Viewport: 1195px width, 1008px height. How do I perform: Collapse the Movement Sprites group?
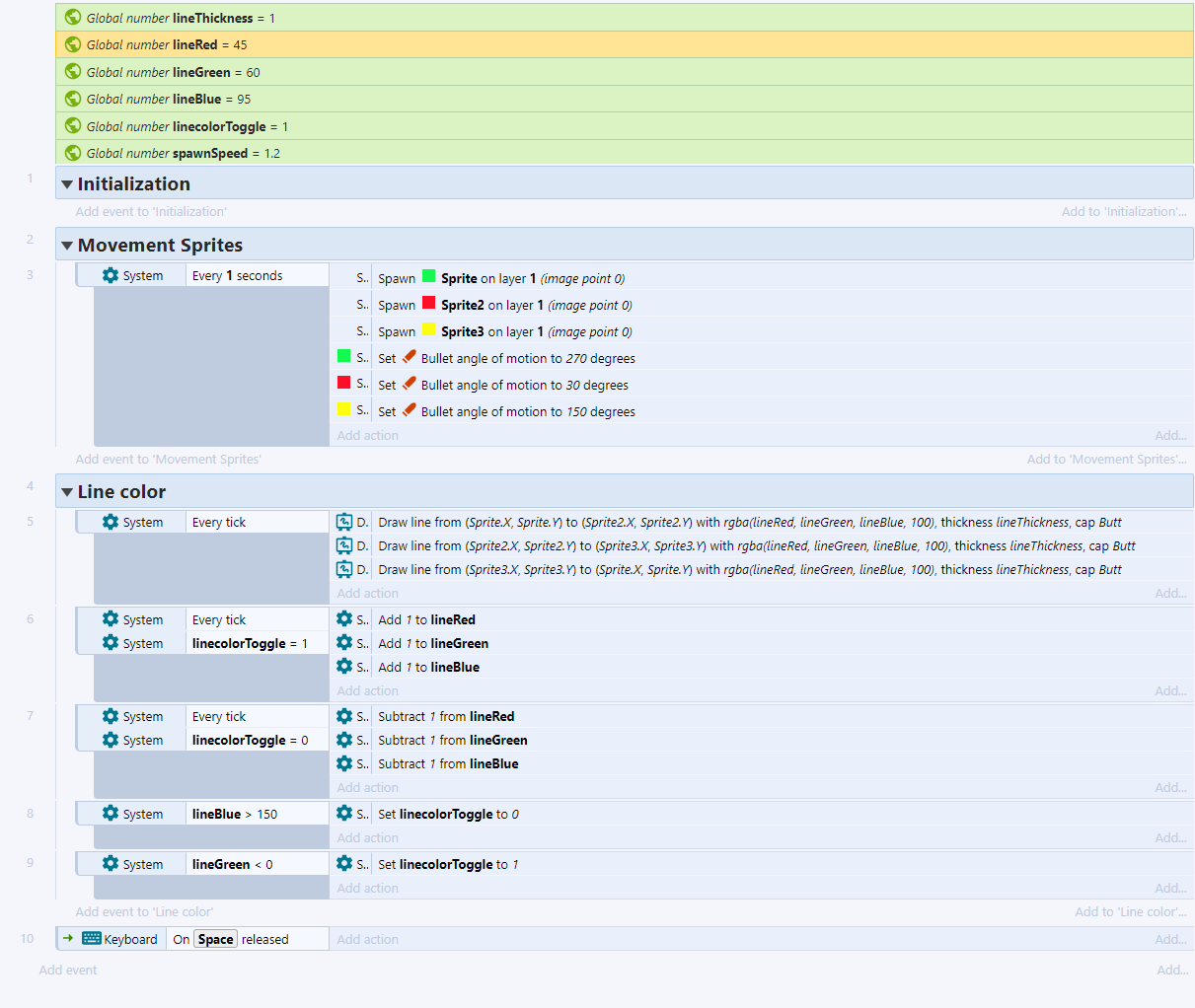coord(67,246)
